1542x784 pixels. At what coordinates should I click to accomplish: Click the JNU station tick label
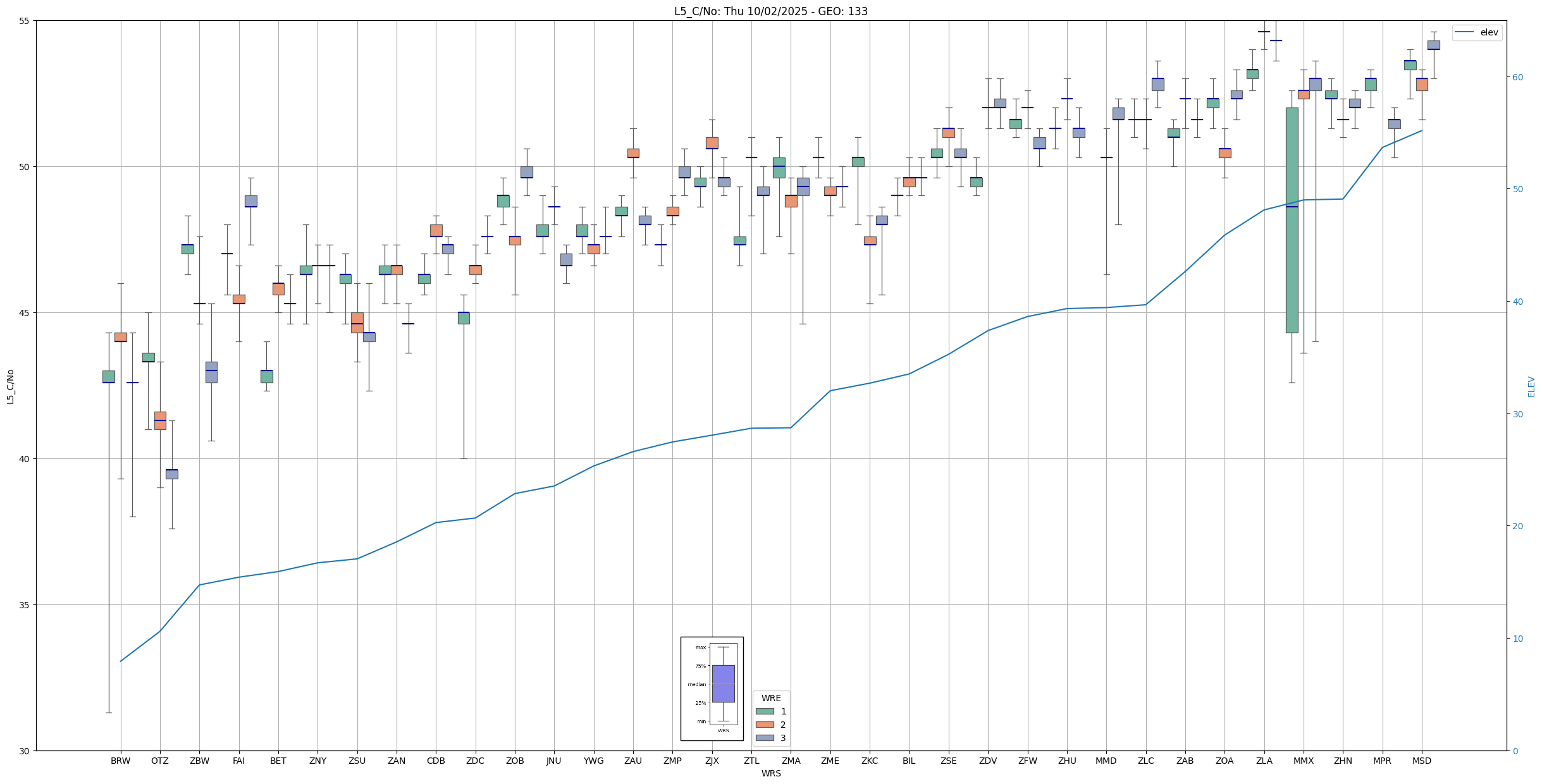point(553,761)
